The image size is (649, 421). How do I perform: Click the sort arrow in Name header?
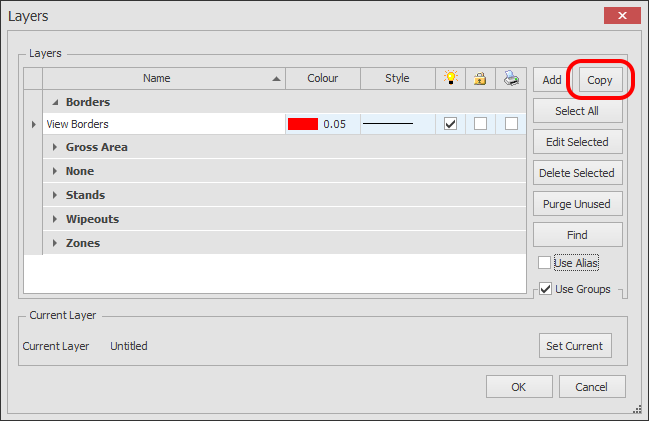point(276,79)
